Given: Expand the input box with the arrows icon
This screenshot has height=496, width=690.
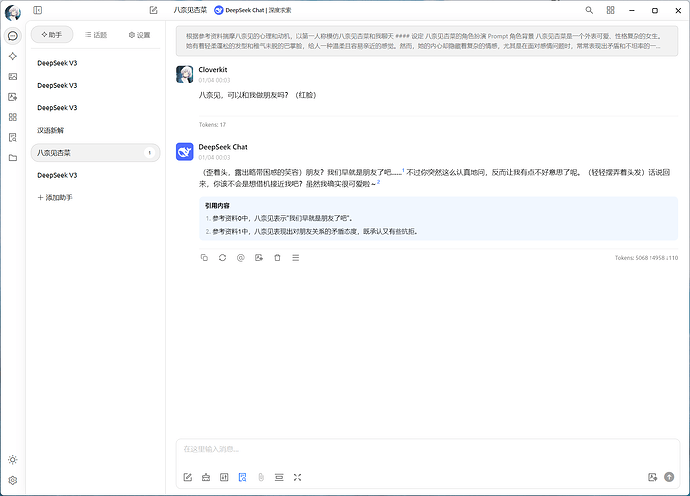Looking at the screenshot, I should [297, 478].
